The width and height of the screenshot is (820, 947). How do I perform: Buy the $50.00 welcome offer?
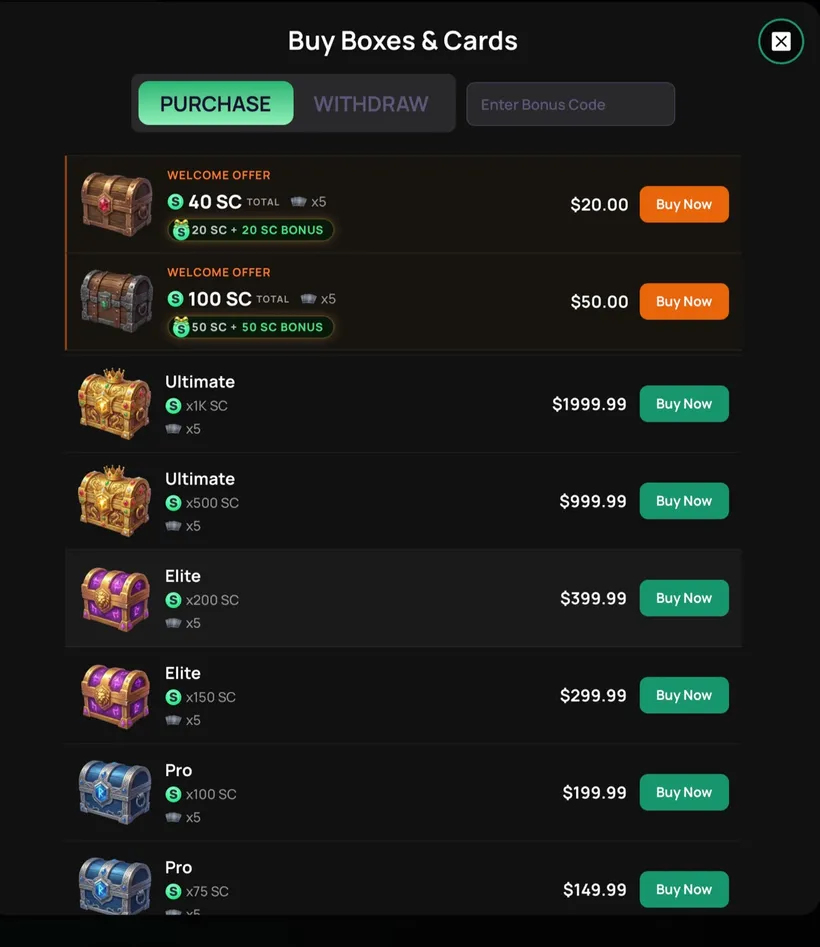[684, 301]
